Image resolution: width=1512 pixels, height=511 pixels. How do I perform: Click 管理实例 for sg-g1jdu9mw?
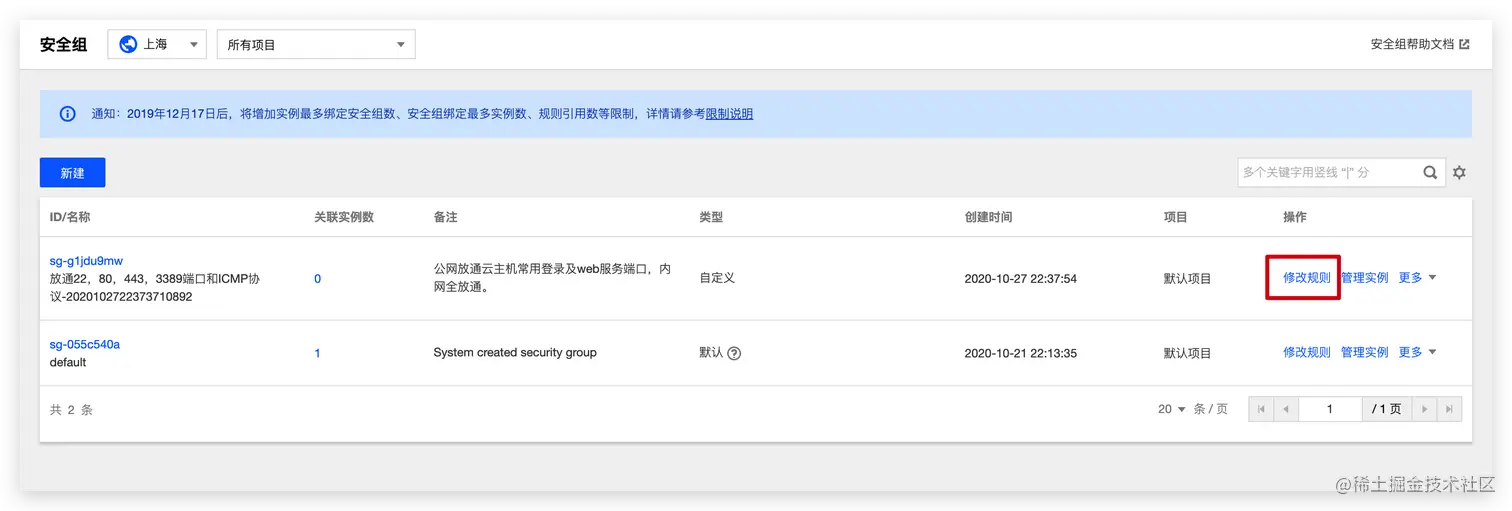point(1365,278)
